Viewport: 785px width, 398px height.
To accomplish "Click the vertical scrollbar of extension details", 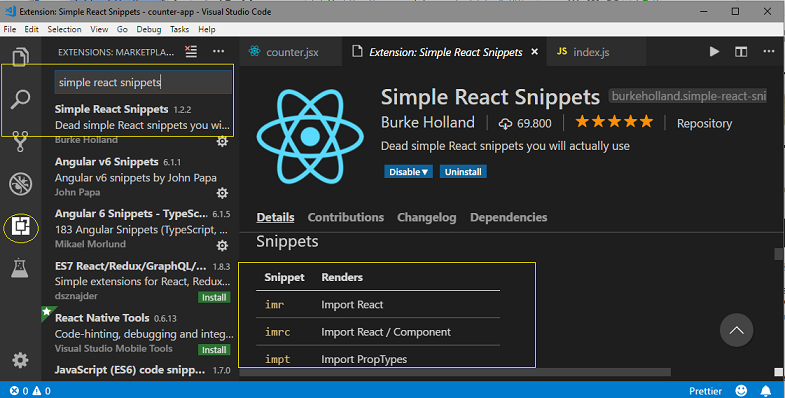I will pyautogui.click(x=778, y=254).
